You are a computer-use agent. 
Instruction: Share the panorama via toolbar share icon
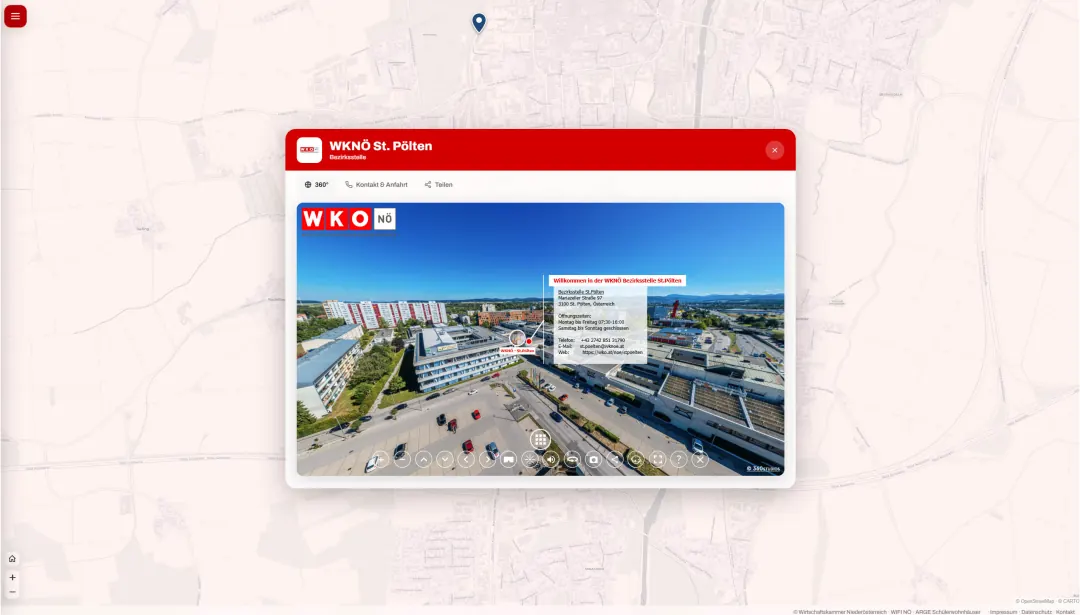pos(615,459)
